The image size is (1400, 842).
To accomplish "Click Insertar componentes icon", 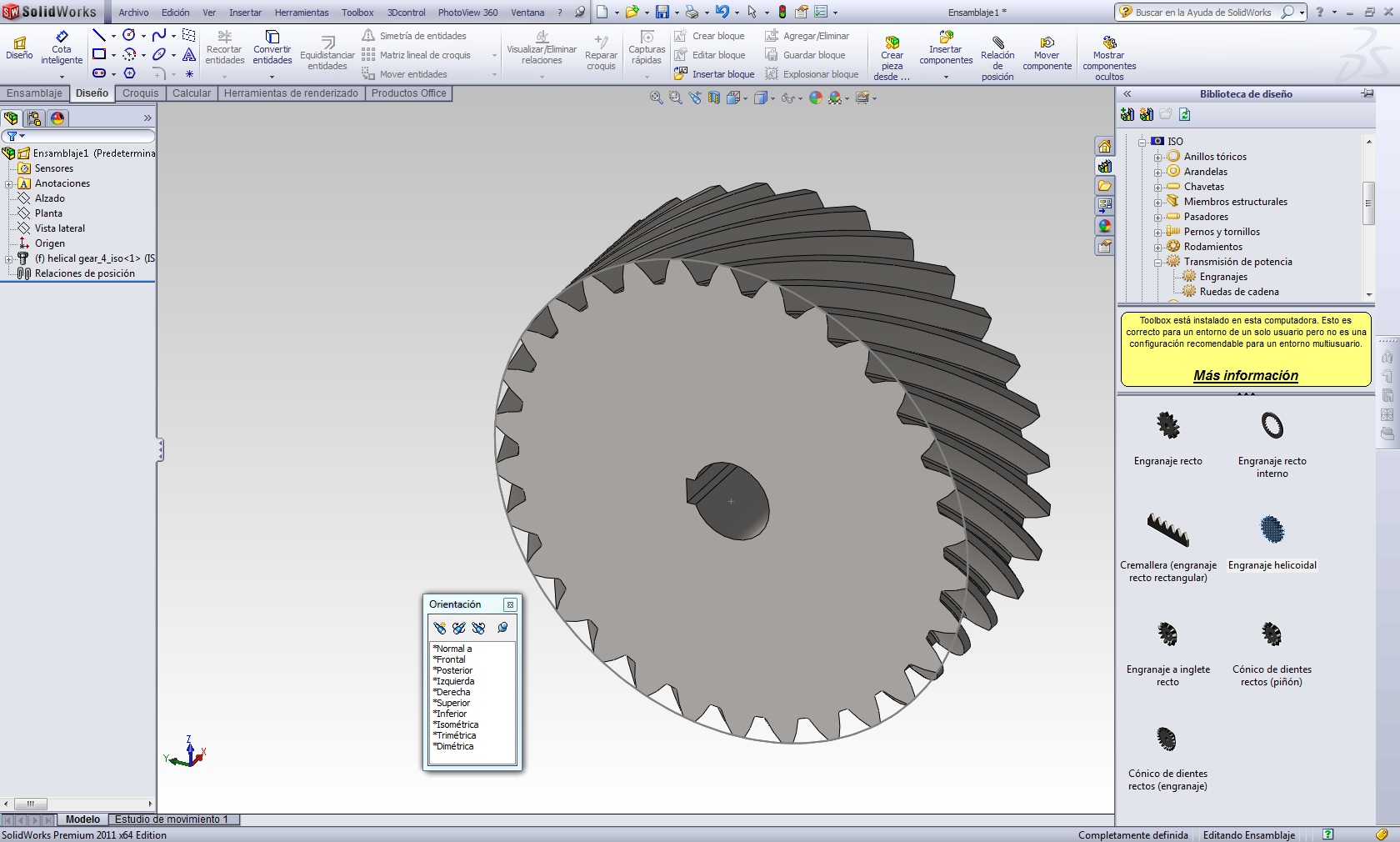I will click(946, 38).
